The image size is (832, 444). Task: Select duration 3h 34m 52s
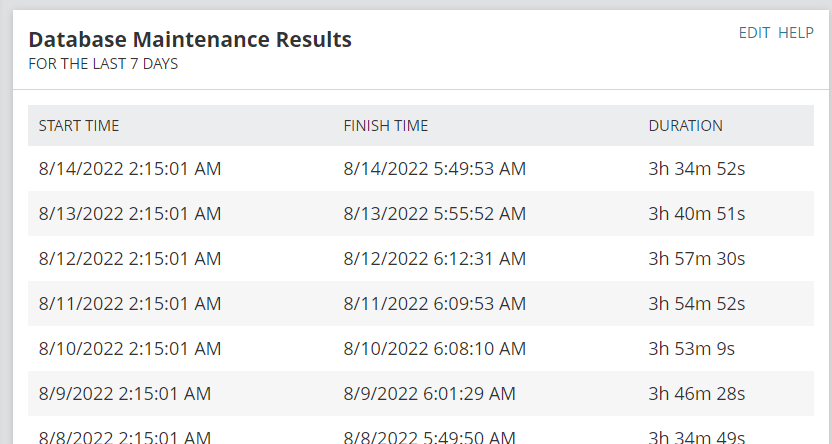point(697,169)
